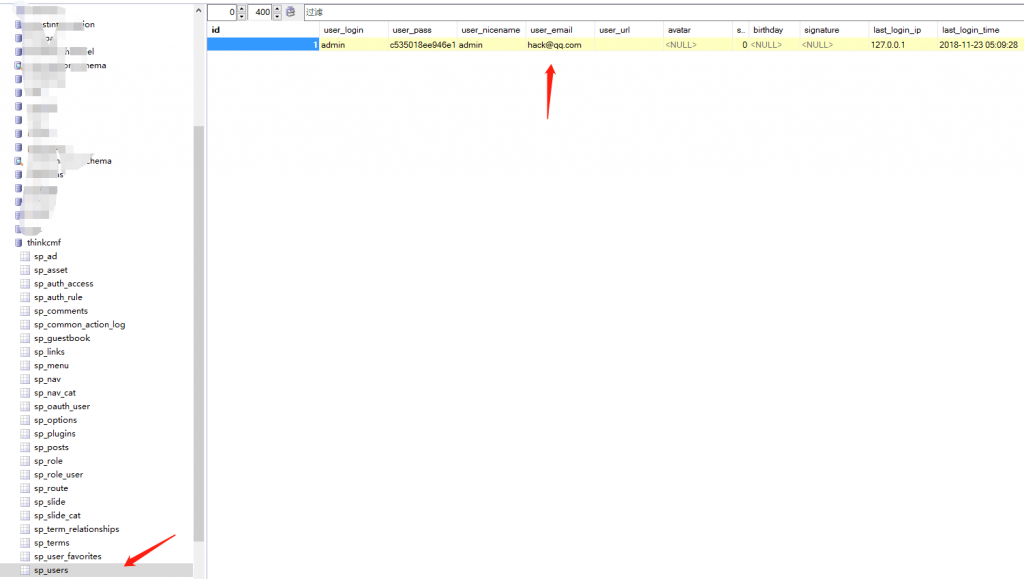Image resolution: width=1024 pixels, height=579 pixels.
Task: Select the user_pass hash cell
Action: (x=422, y=45)
